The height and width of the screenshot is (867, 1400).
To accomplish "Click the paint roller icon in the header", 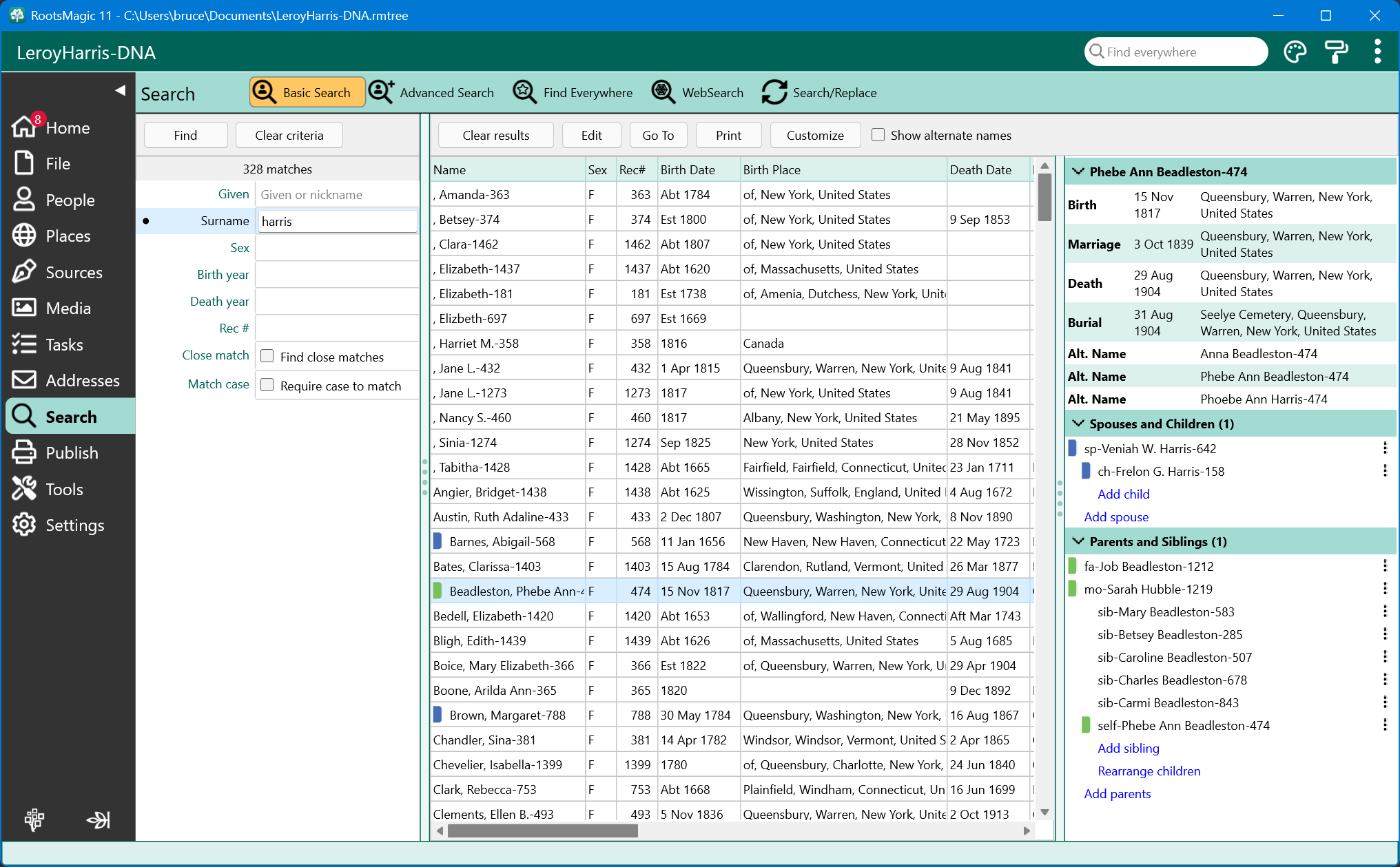I will 1336,52.
